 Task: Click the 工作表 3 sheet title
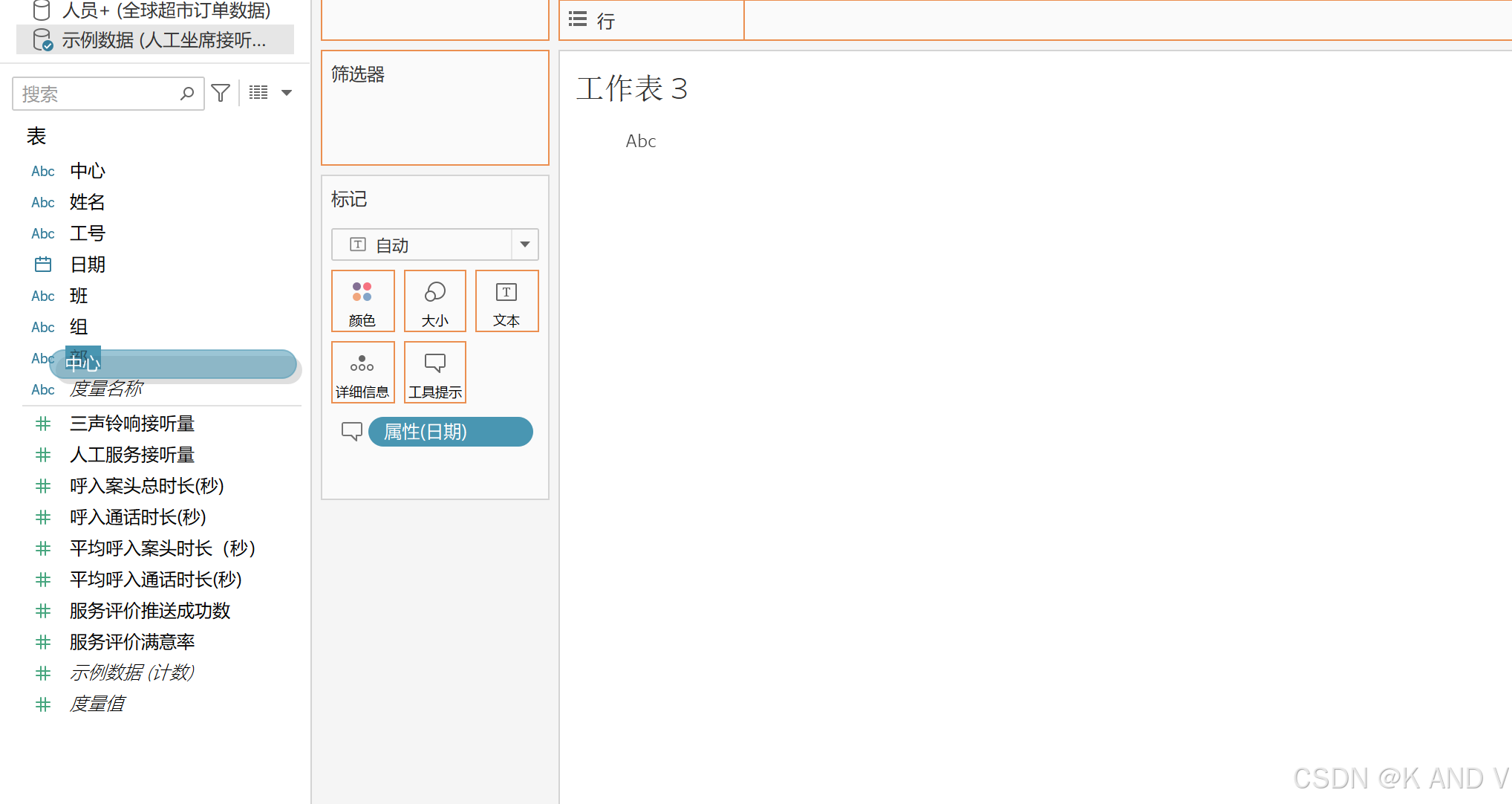632,89
